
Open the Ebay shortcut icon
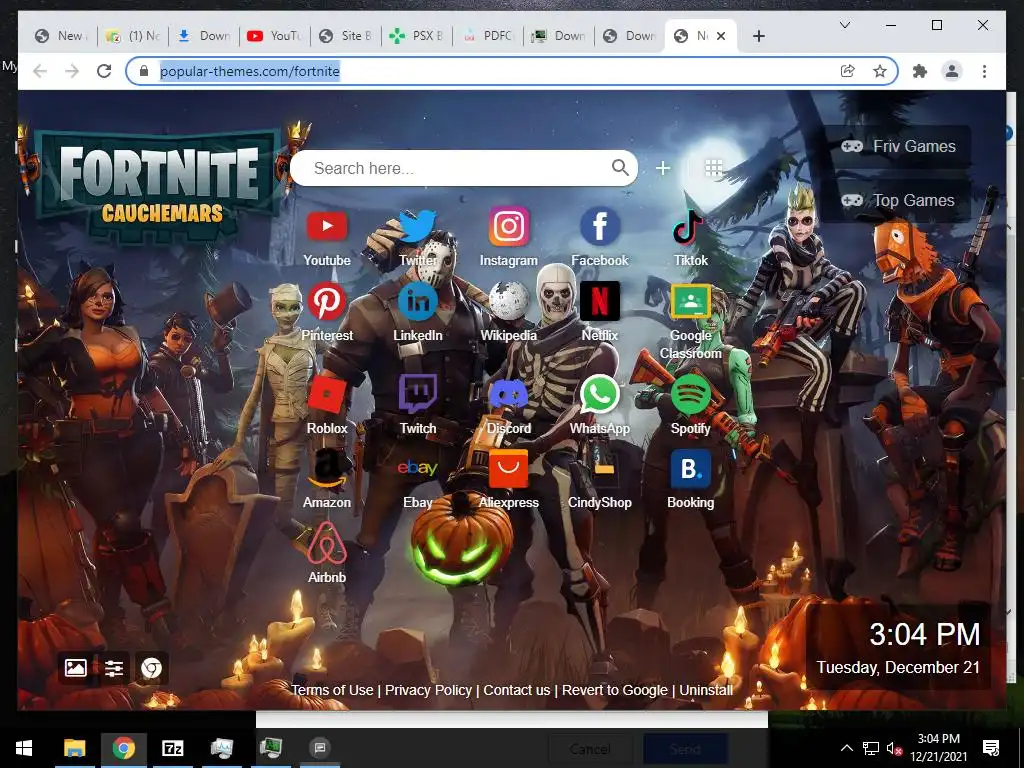click(417, 468)
